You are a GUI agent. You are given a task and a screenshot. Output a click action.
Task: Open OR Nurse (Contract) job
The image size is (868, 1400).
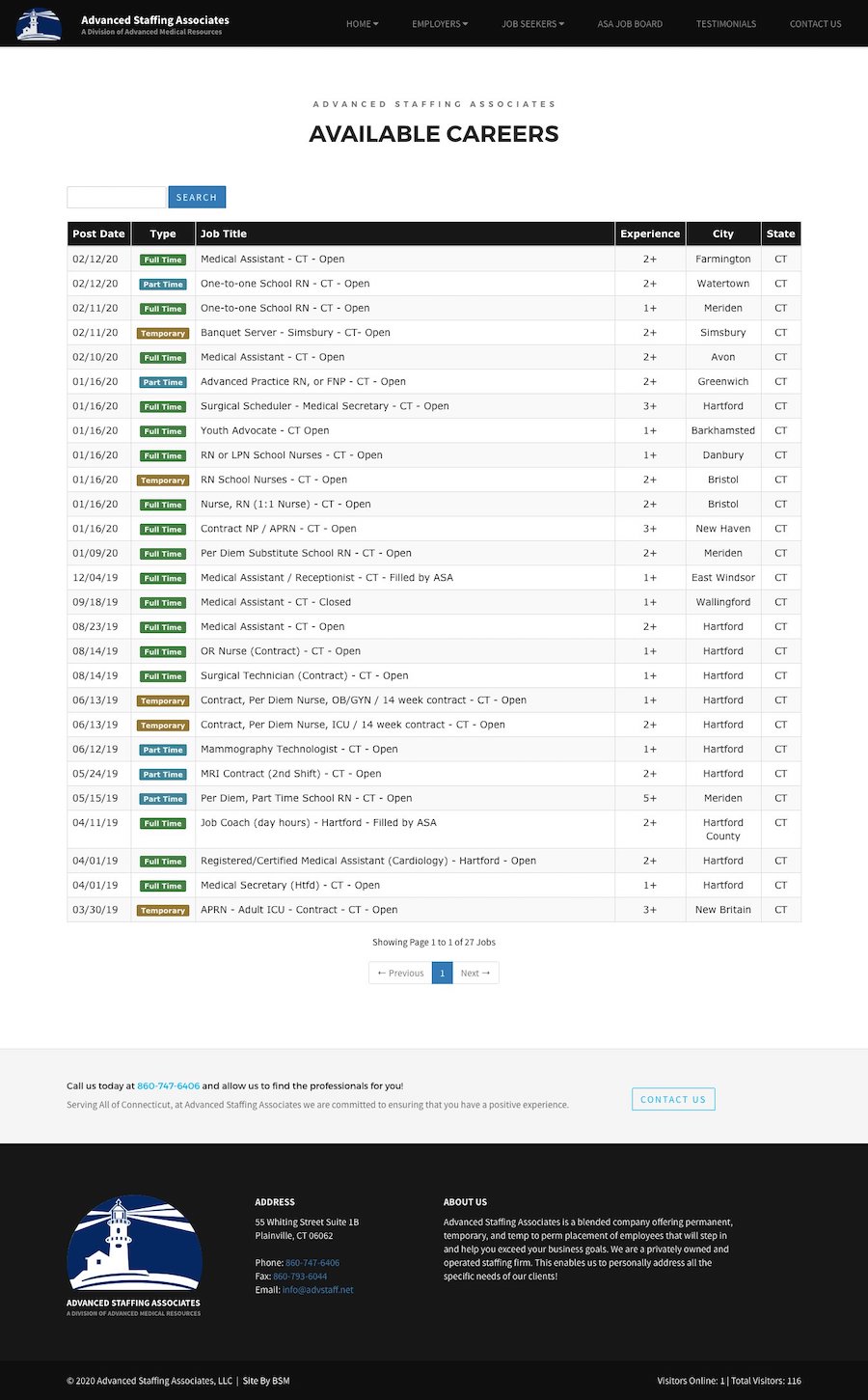pyautogui.click(x=281, y=651)
